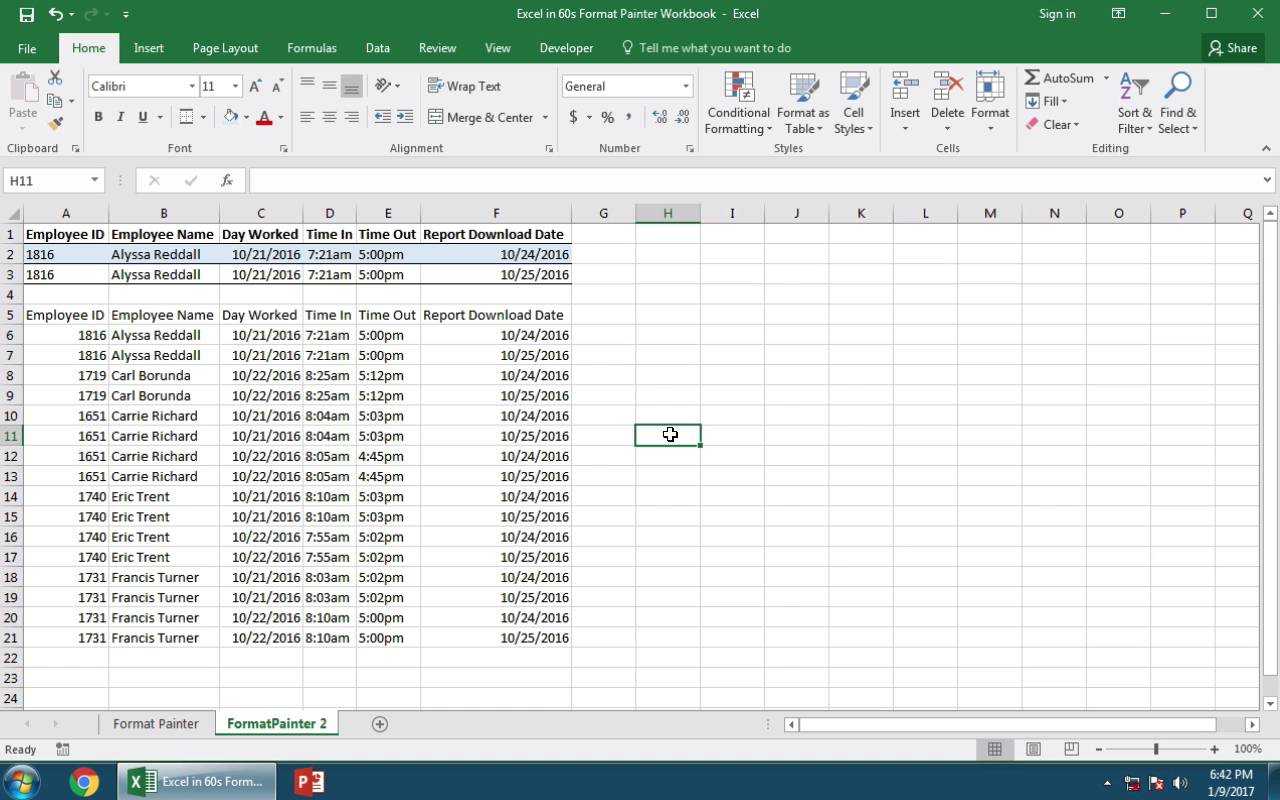Open the Page Layout ribbon tab
The height and width of the screenshot is (800, 1280).
[225, 48]
